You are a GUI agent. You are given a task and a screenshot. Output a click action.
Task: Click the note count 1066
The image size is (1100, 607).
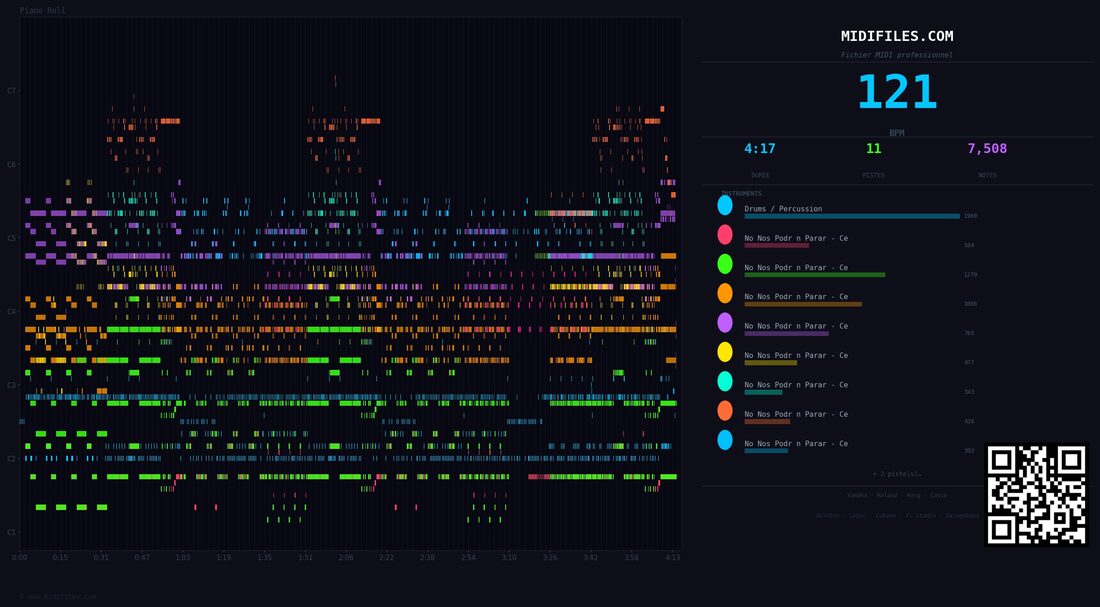970,304
